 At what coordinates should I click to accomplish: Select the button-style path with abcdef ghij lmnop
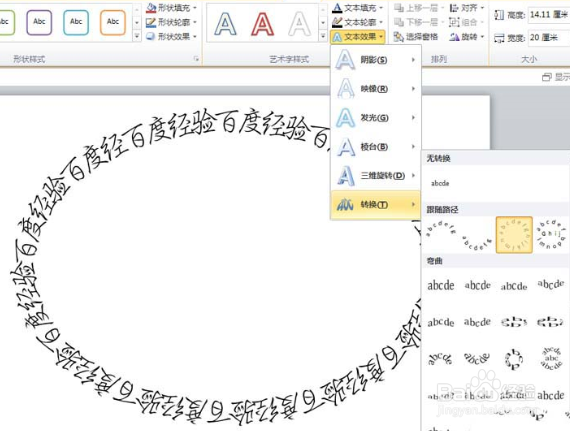[551, 234]
